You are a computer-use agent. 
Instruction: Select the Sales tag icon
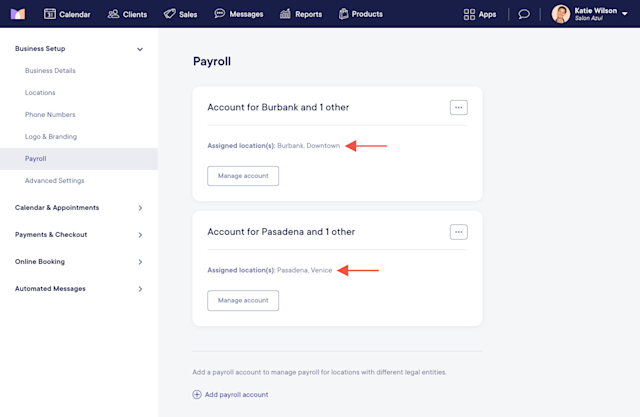pos(169,14)
